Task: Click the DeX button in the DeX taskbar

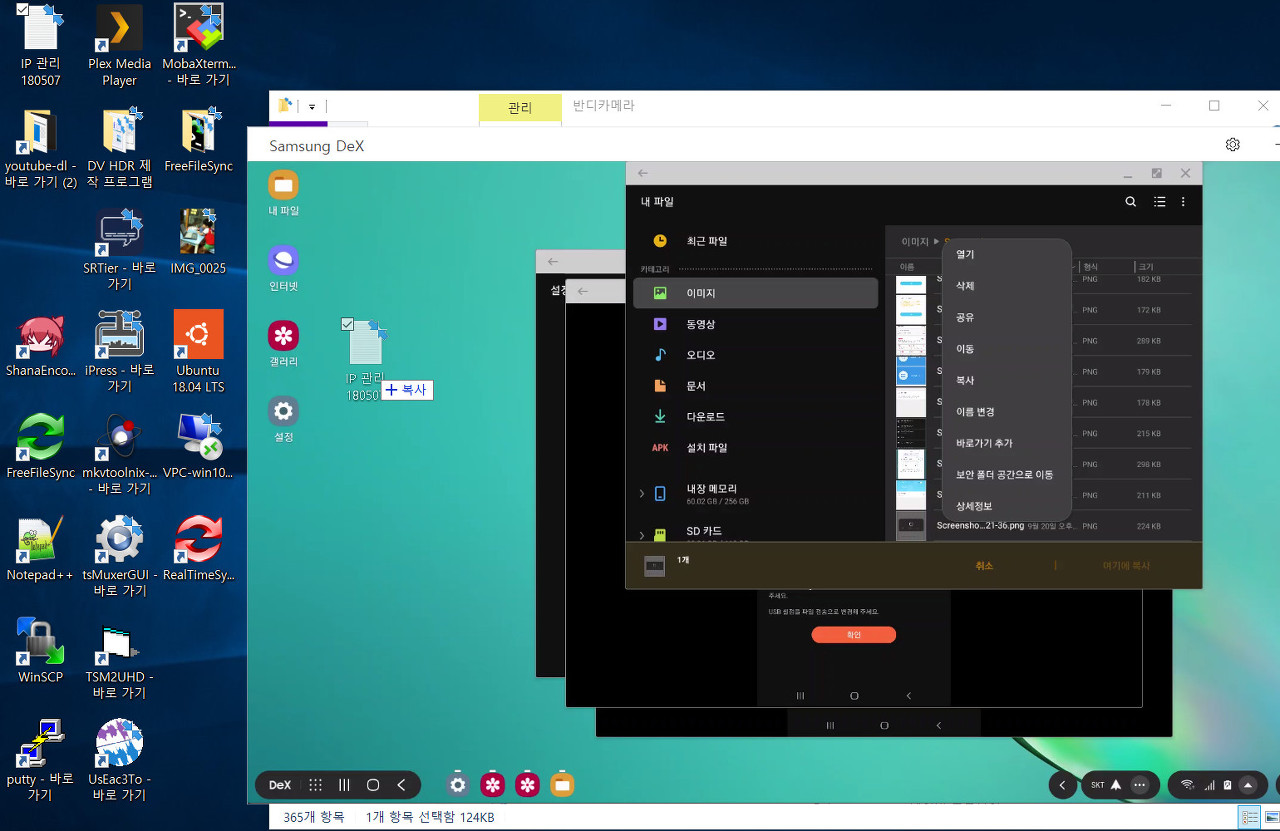Action: 280,785
